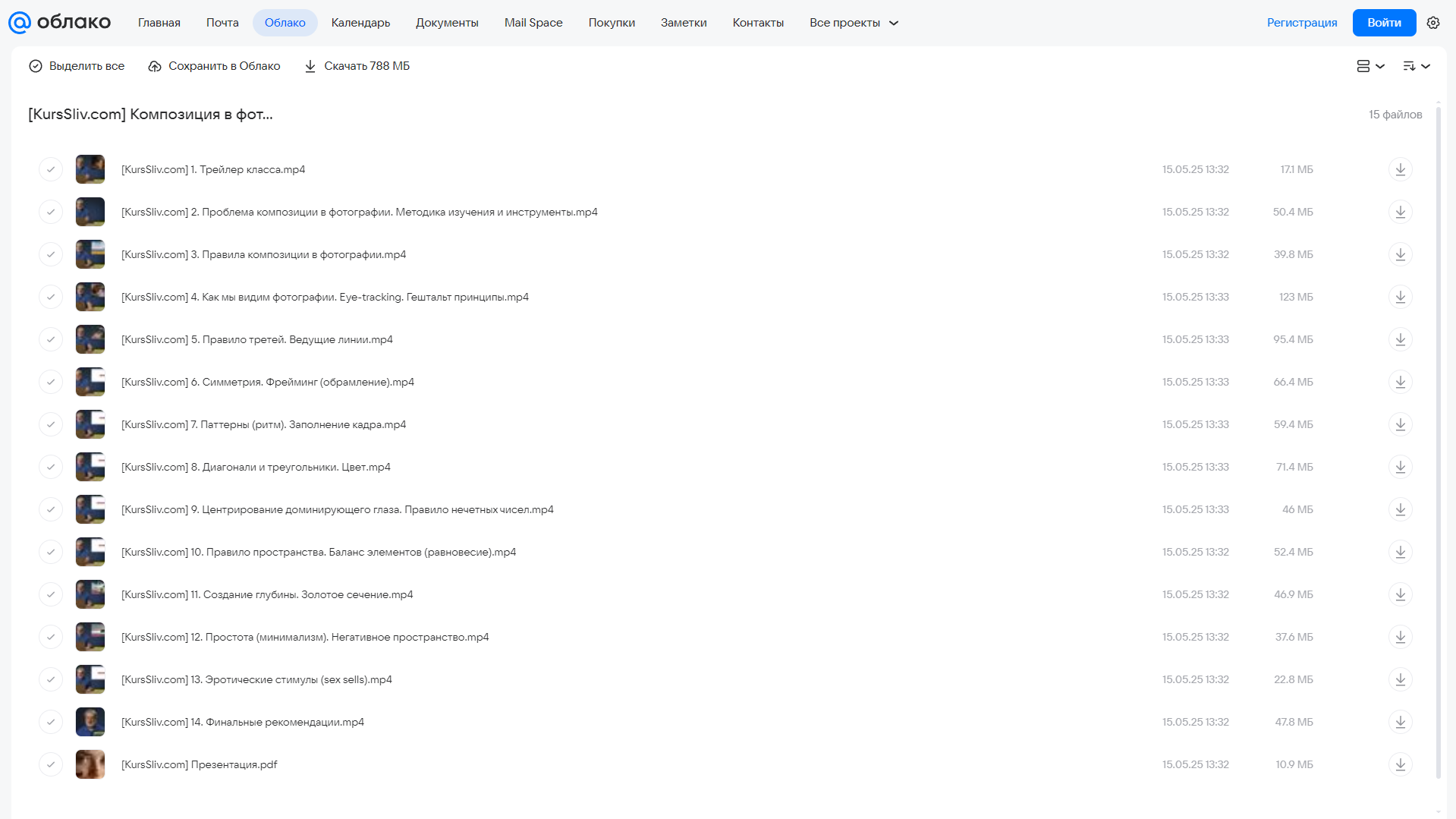
Task: Open the sort order dropdown
Action: coord(1416,66)
